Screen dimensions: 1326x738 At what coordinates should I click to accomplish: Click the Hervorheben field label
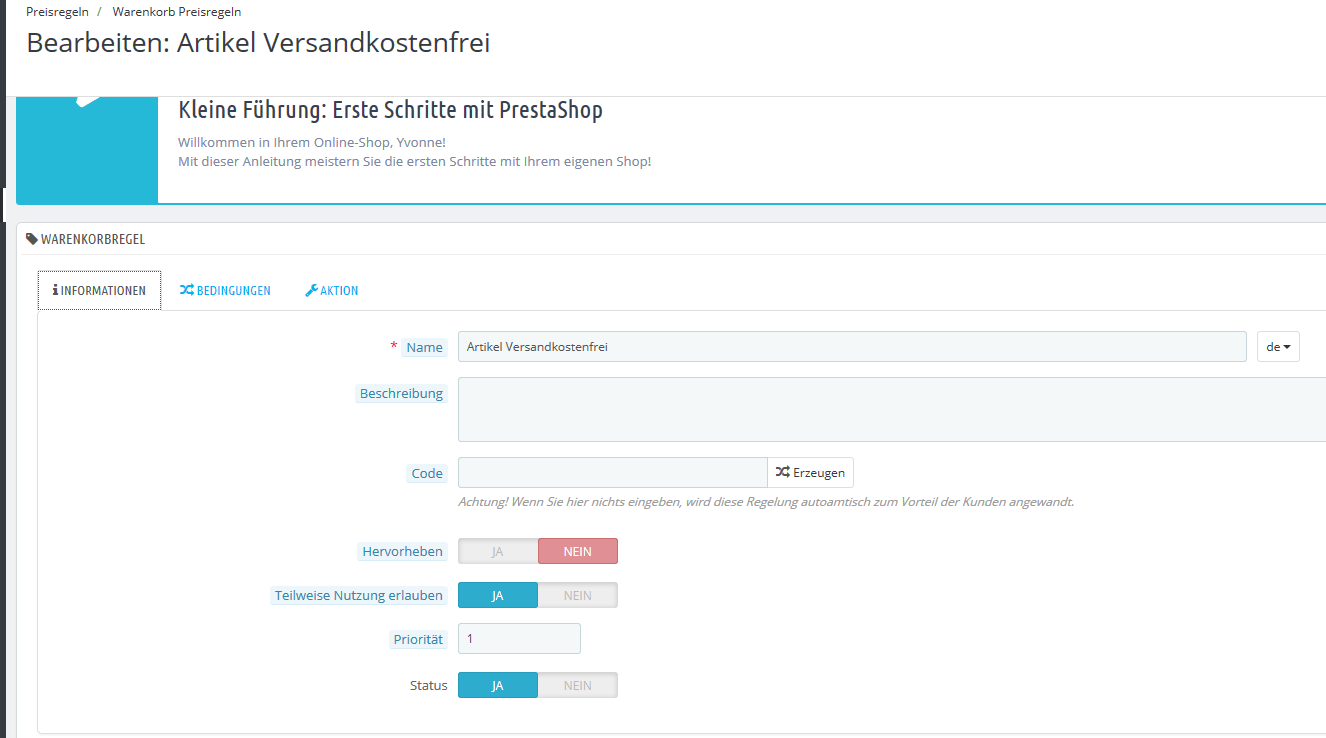click(x=402, y=551)
